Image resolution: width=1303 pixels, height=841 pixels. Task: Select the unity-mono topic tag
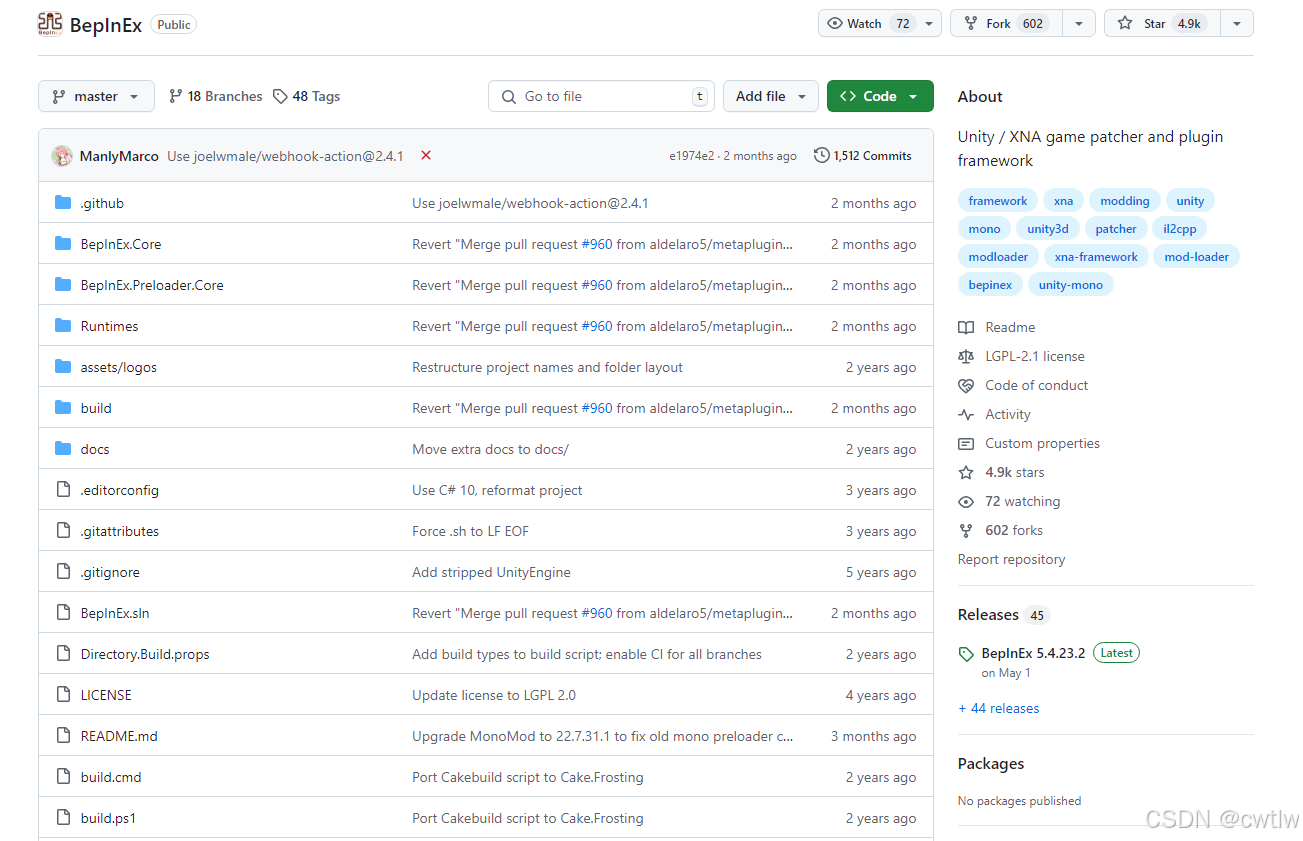(1071, 285)
